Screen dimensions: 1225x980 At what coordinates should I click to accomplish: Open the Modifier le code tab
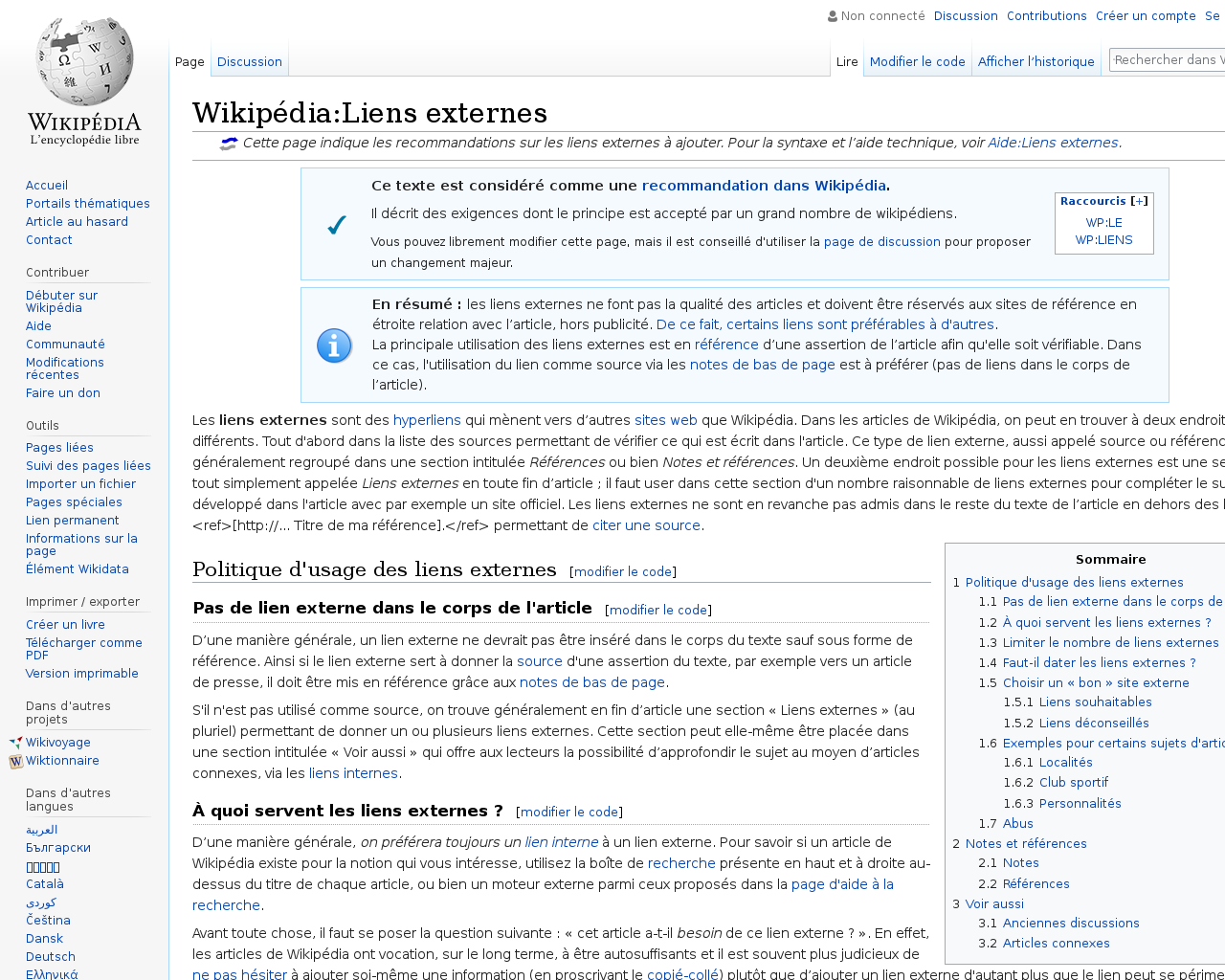point(918,61)
